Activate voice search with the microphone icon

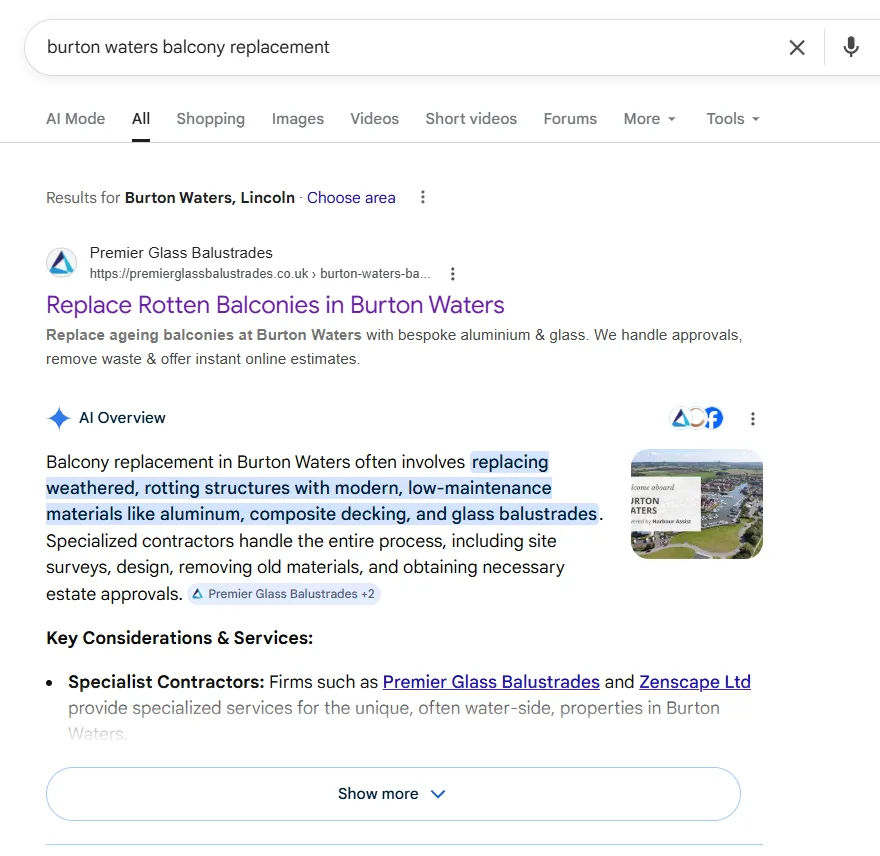click(851, 47)
